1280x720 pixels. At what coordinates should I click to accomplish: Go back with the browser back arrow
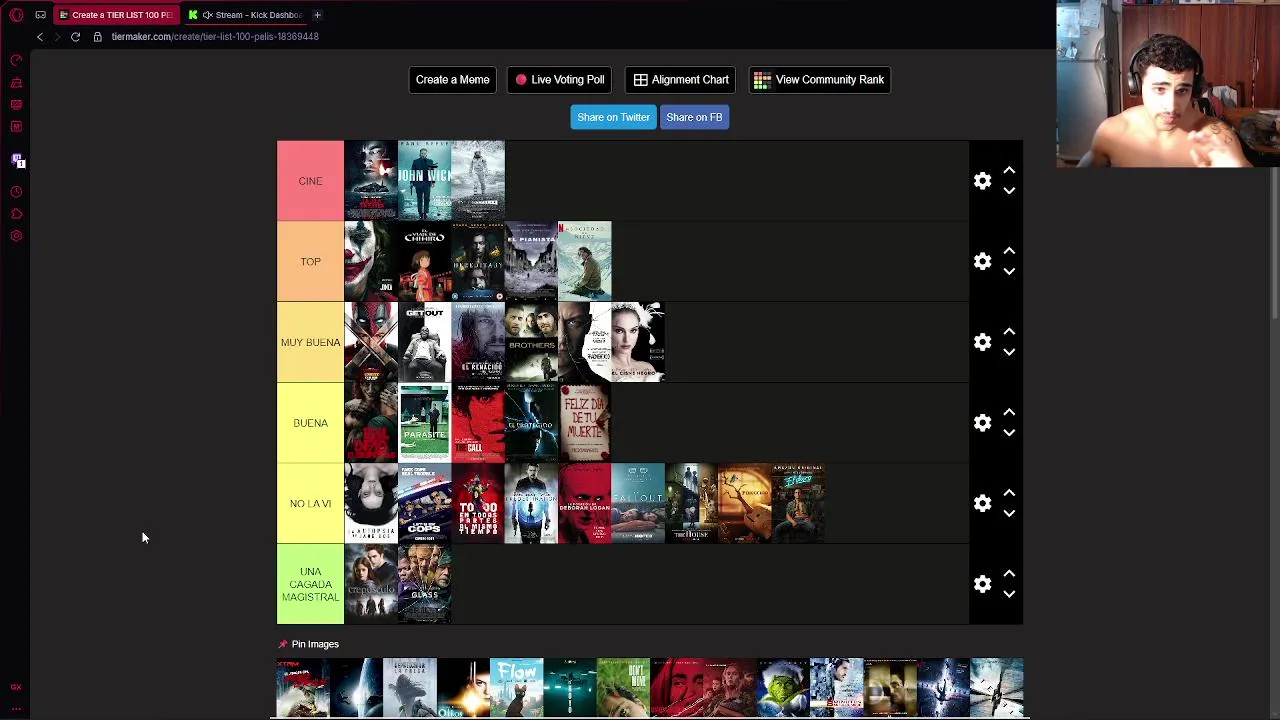(40, 37)
